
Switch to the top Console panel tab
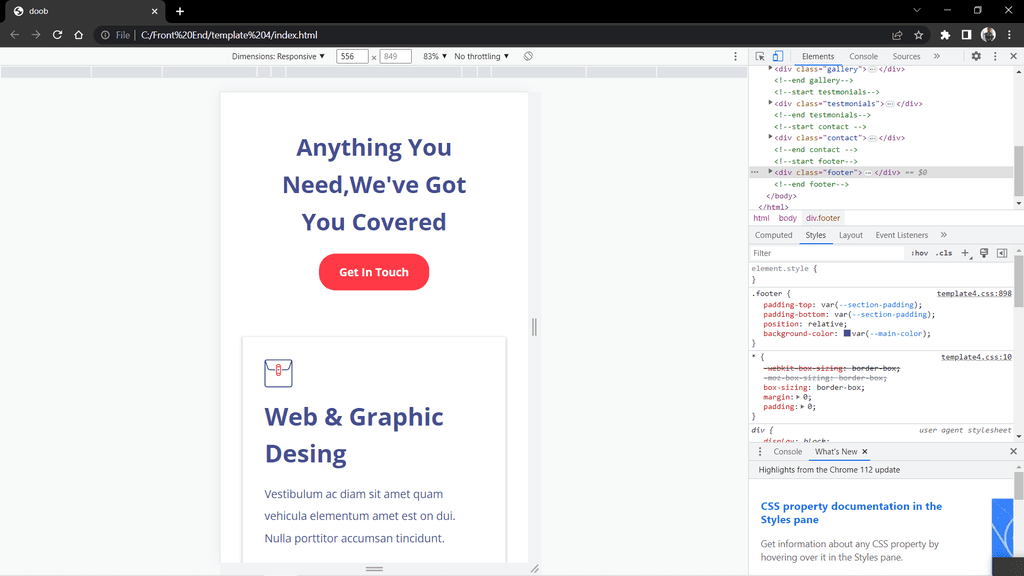[863, 57]
